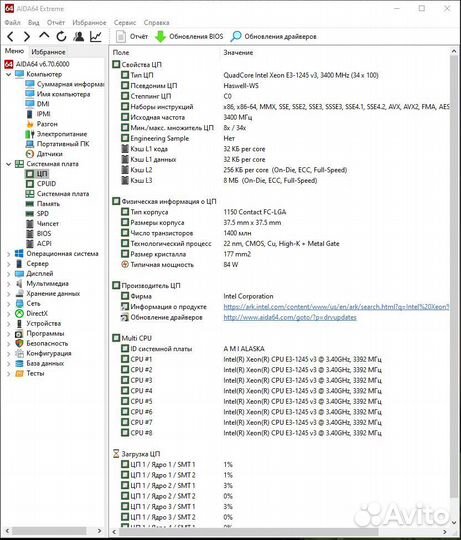Expand the Операционная система node

pos(9,254)
